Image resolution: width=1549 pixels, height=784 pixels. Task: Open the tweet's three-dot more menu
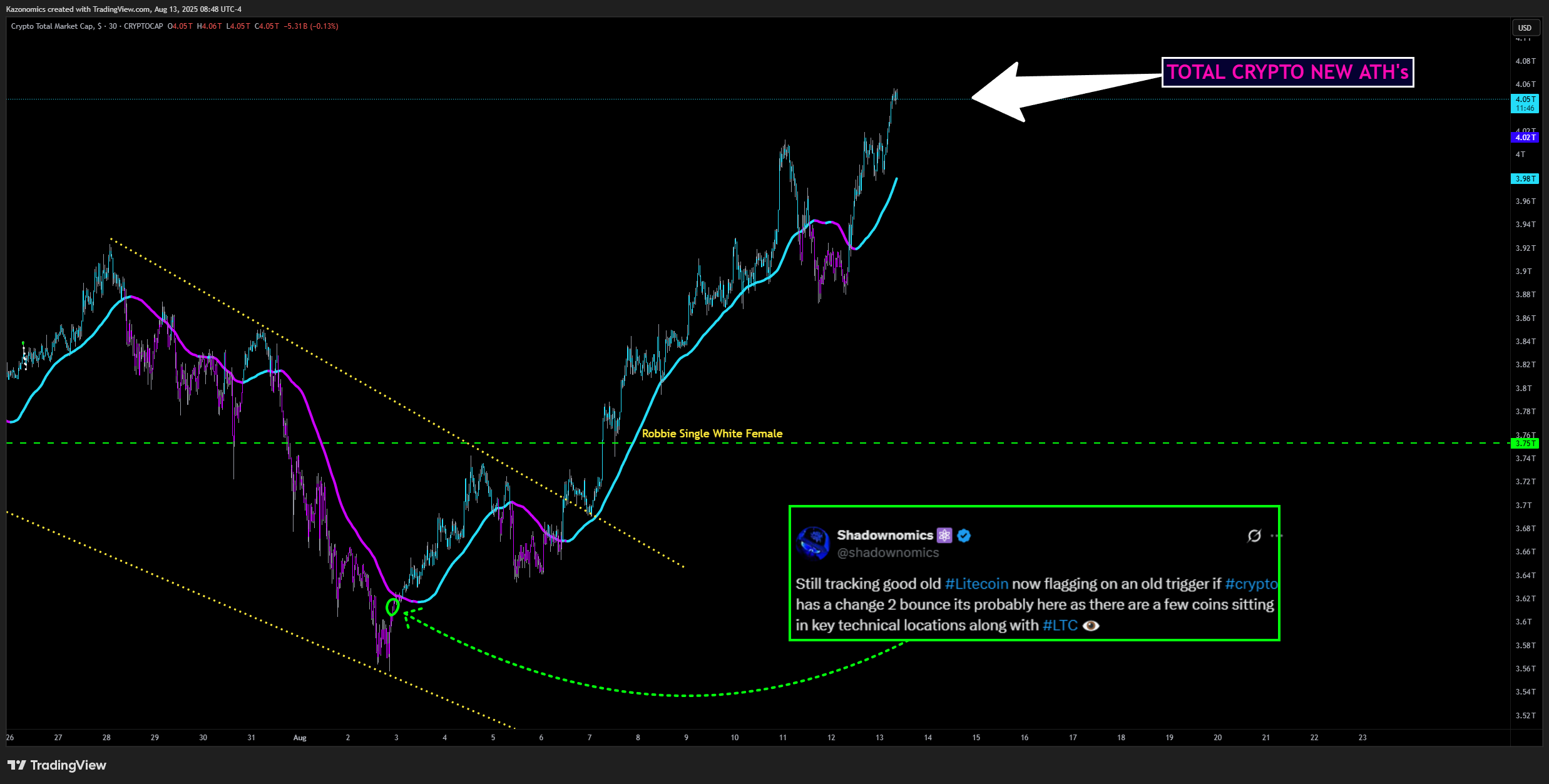coord(1276,536)
